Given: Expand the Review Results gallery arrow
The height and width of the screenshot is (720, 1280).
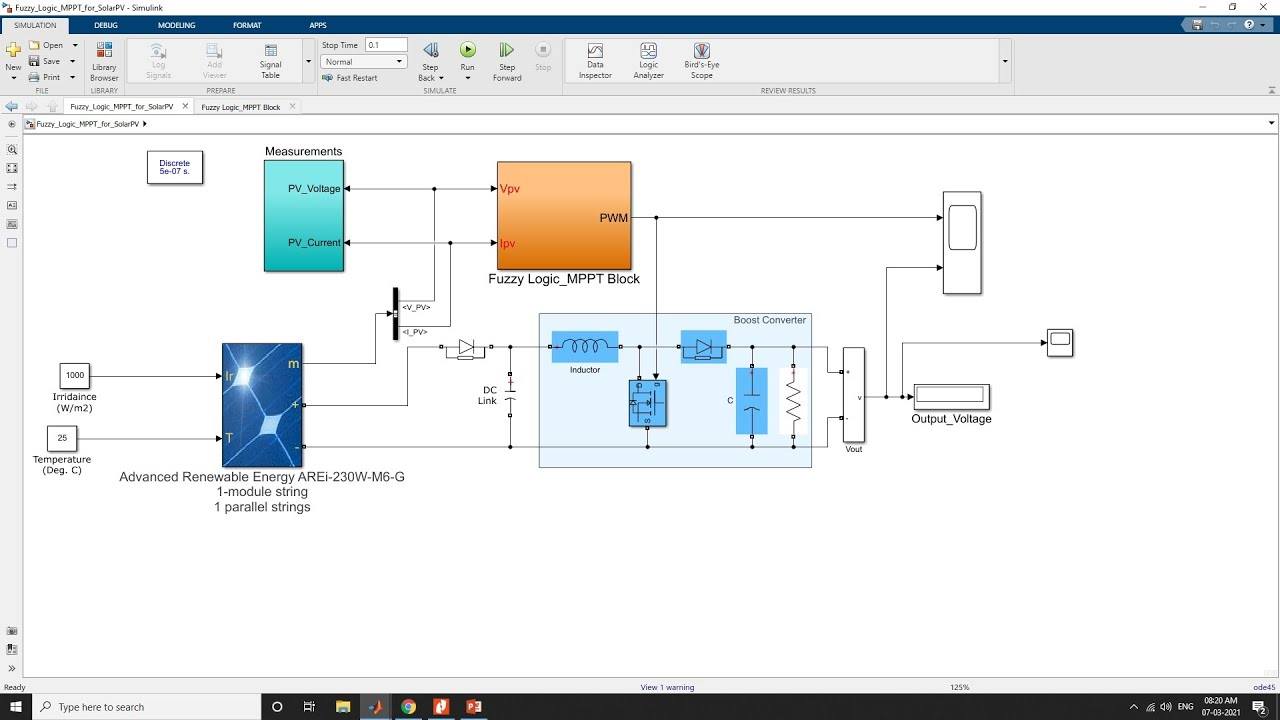Looking at the screenshot, I should [x=1005, y=61].
